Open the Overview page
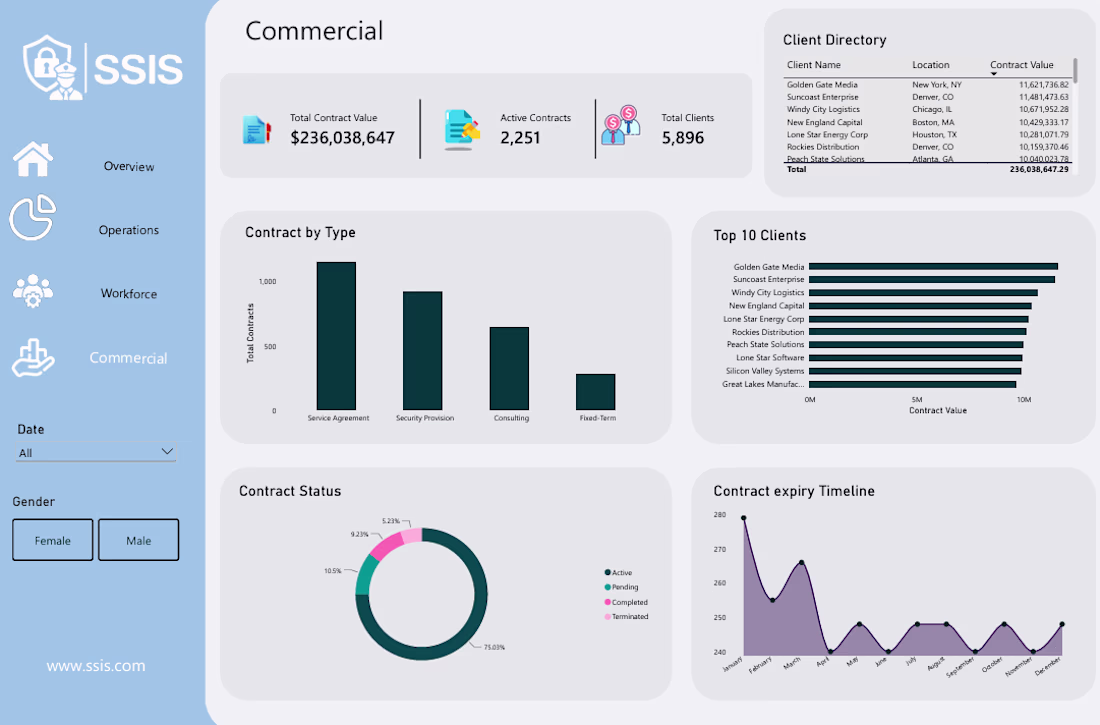1100x725 pixels. pyautogui.click(x=129, y=166)
